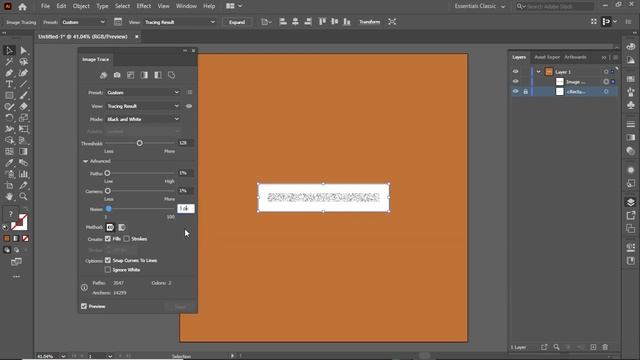Choose the Paintbrush tool

24,96
